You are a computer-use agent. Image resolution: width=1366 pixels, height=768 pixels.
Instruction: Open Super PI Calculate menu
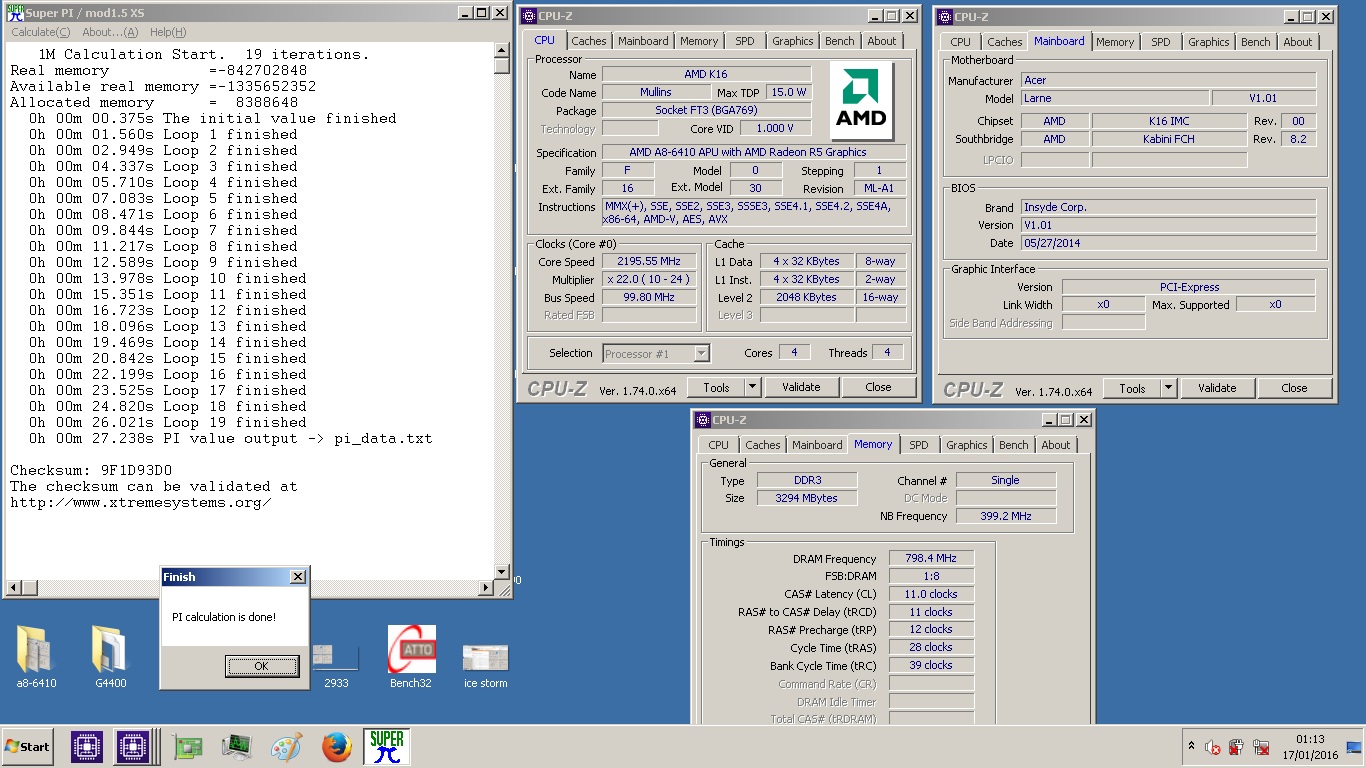point(40,33)
